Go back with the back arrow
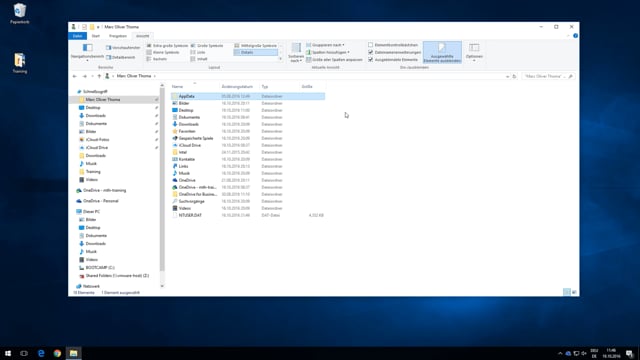Screen dimensions: 640x360 tap(75, 76)
